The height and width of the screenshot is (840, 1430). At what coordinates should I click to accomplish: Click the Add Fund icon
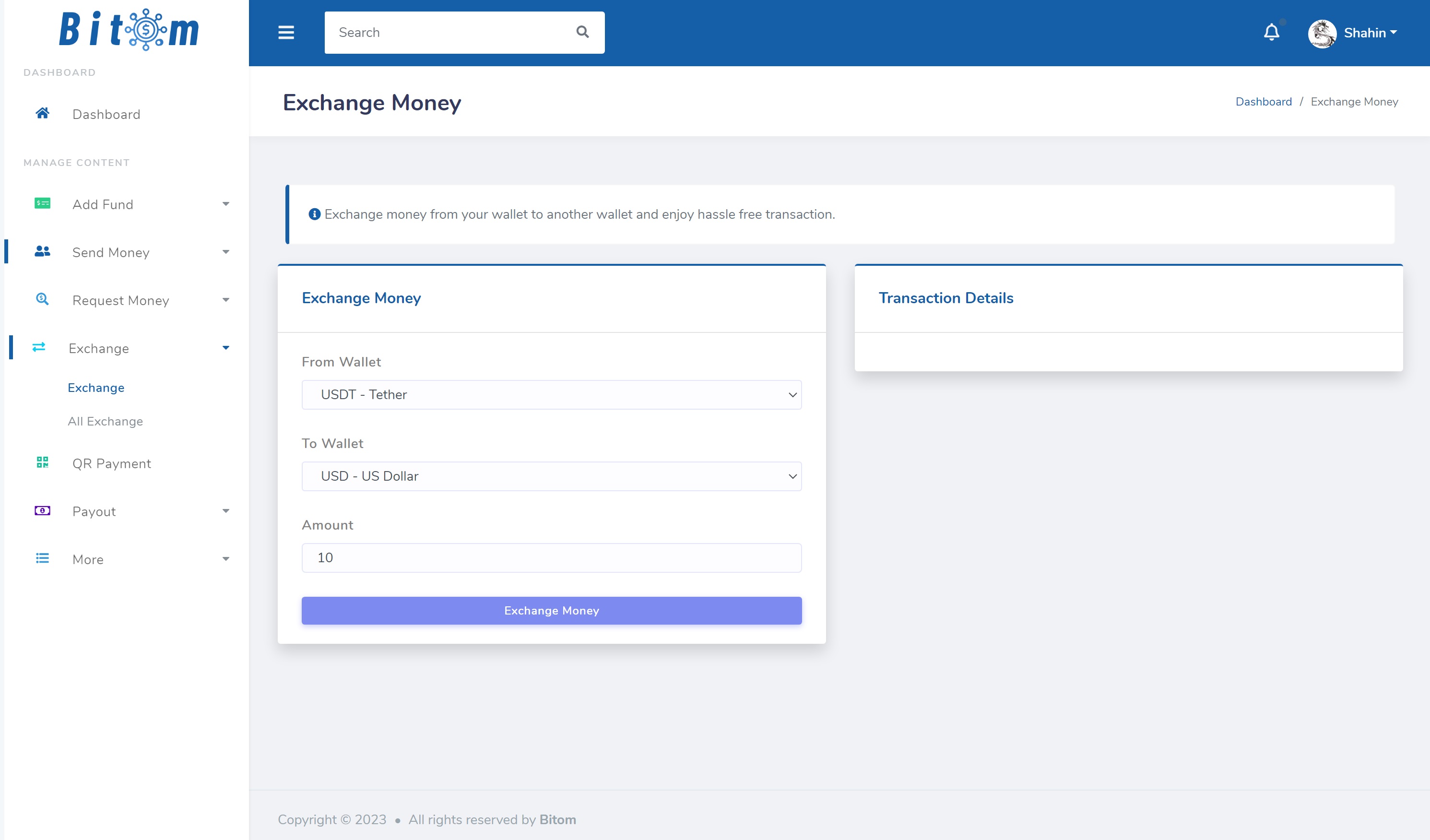pyautogui.click(x=42, y=204)
